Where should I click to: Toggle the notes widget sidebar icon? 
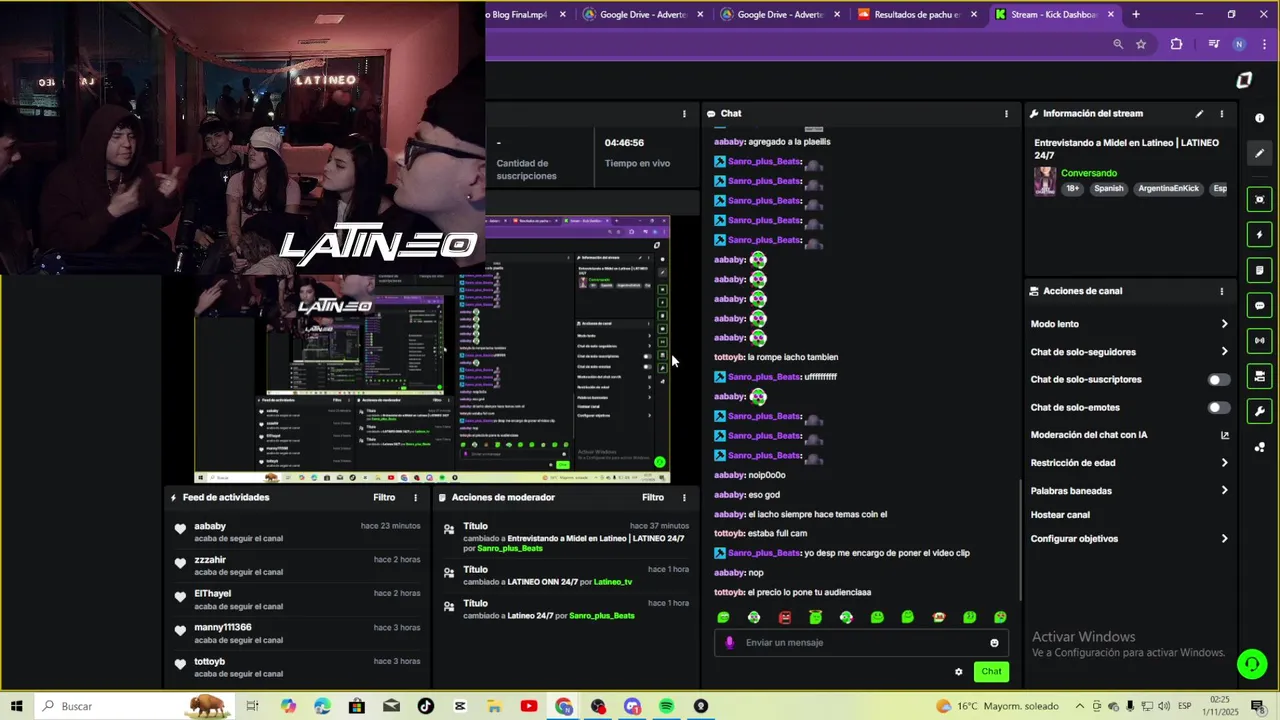(x=1259, y=270)
